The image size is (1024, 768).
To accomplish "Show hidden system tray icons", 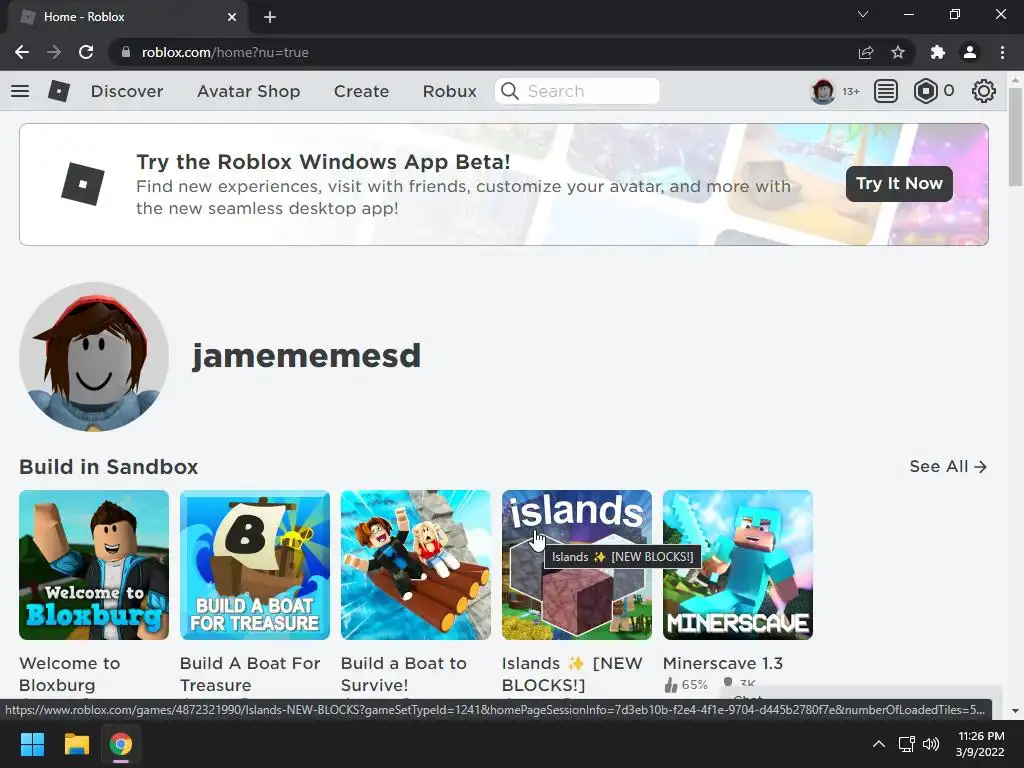I will tap(879, 744).
